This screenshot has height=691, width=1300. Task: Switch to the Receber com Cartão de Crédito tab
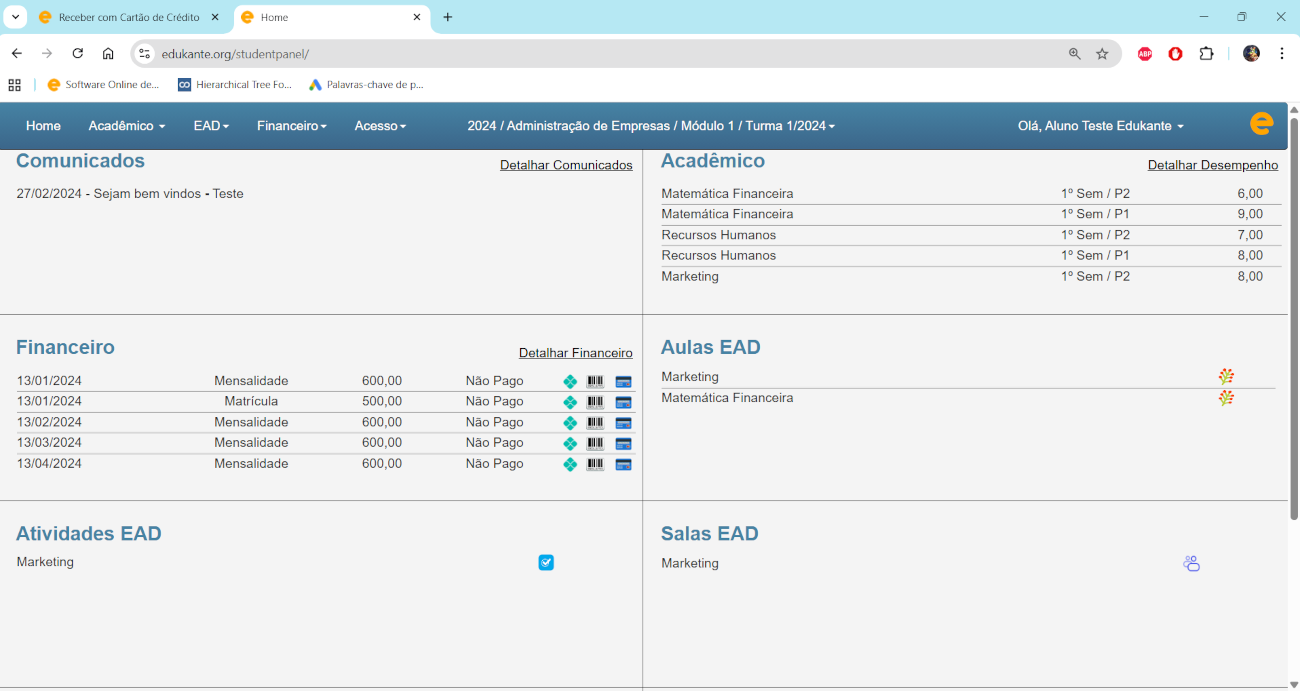click(x=128, y=17)
